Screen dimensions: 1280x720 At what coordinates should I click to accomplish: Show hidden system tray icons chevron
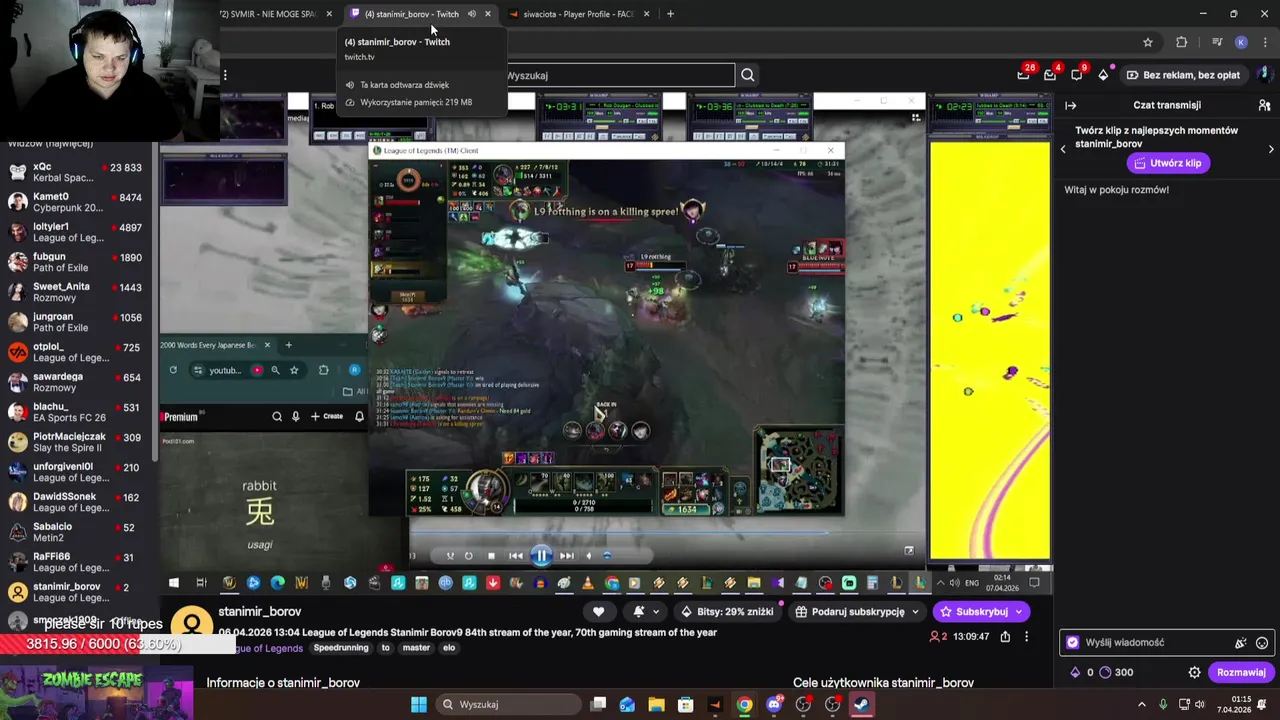point(1142,704)
